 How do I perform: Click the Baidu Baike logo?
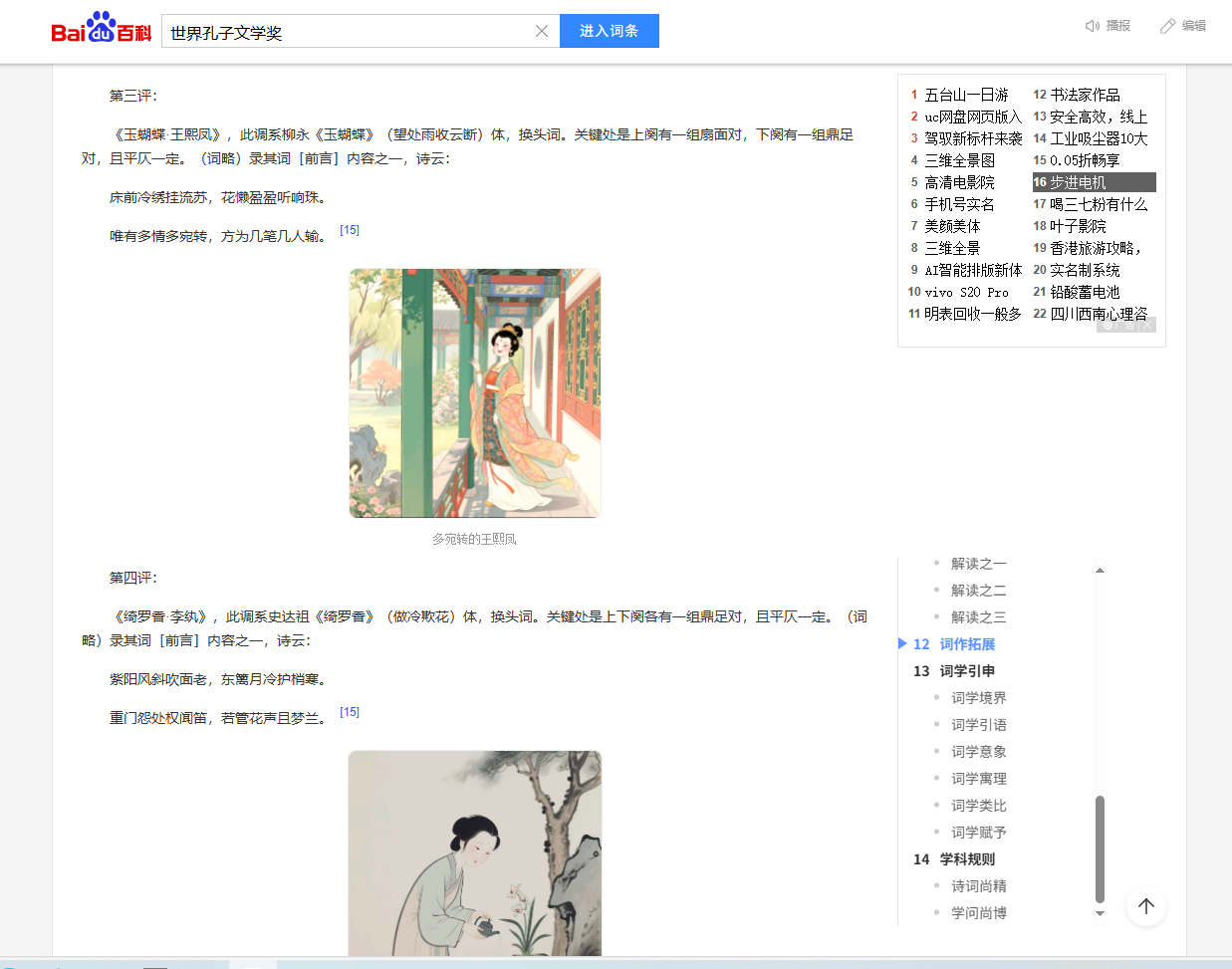point(101,30)
